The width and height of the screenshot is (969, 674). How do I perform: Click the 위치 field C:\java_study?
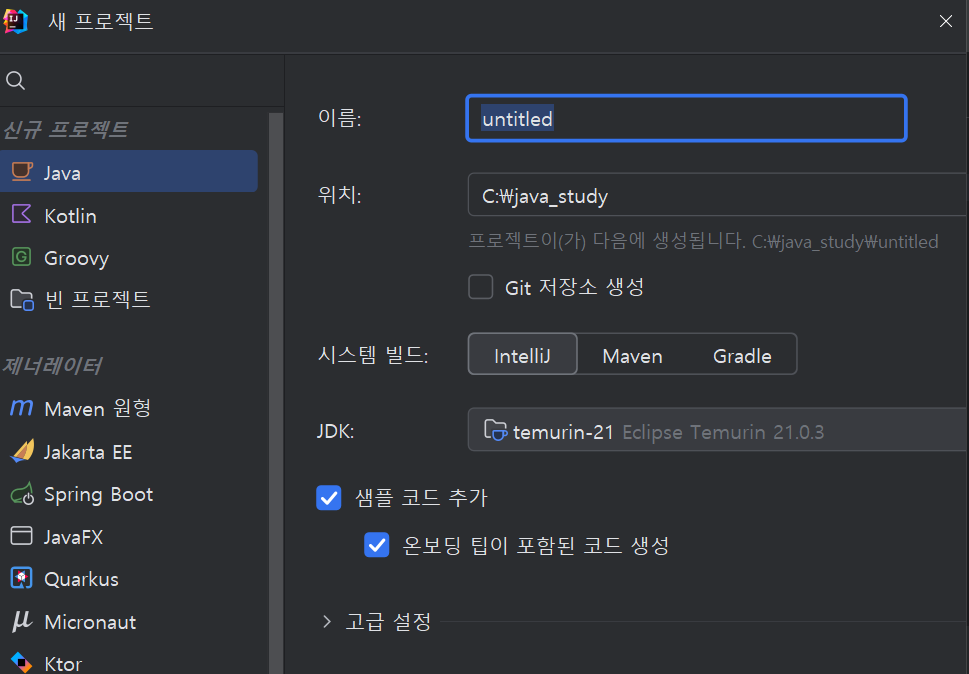pyautogui.click(x=717, y=195)
